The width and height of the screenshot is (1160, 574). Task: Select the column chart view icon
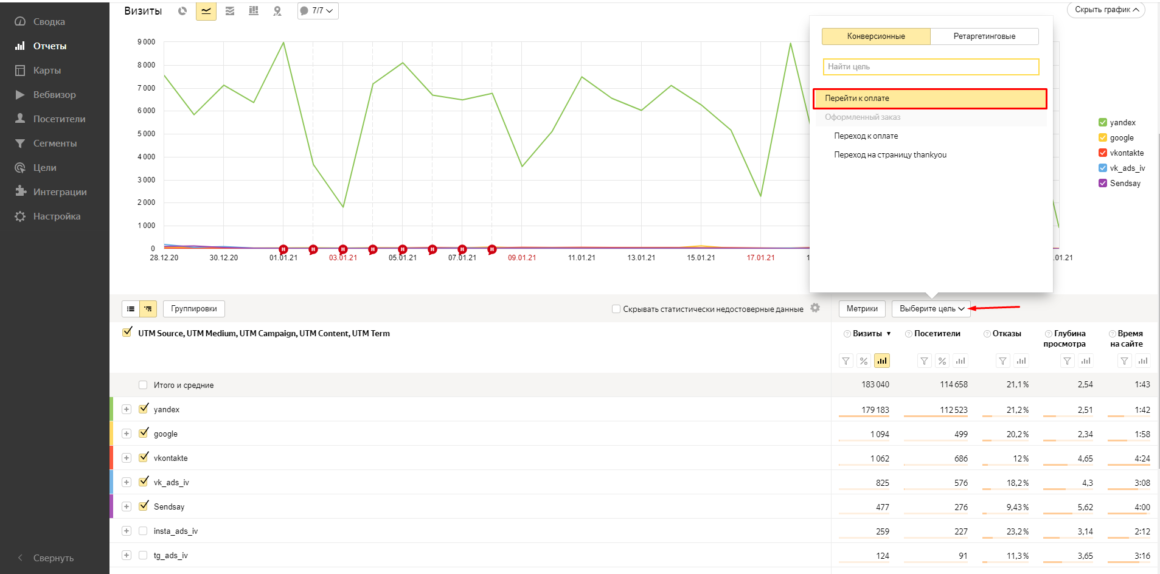254,11
